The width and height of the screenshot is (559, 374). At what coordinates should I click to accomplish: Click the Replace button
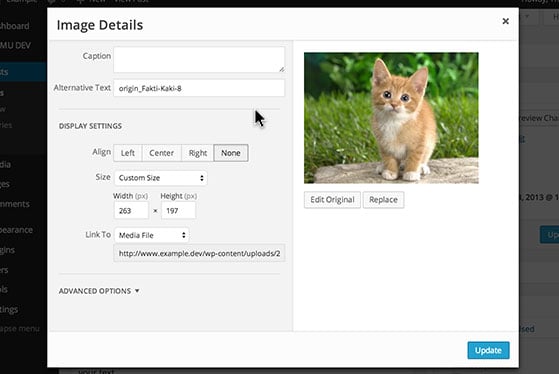point(383,200)
